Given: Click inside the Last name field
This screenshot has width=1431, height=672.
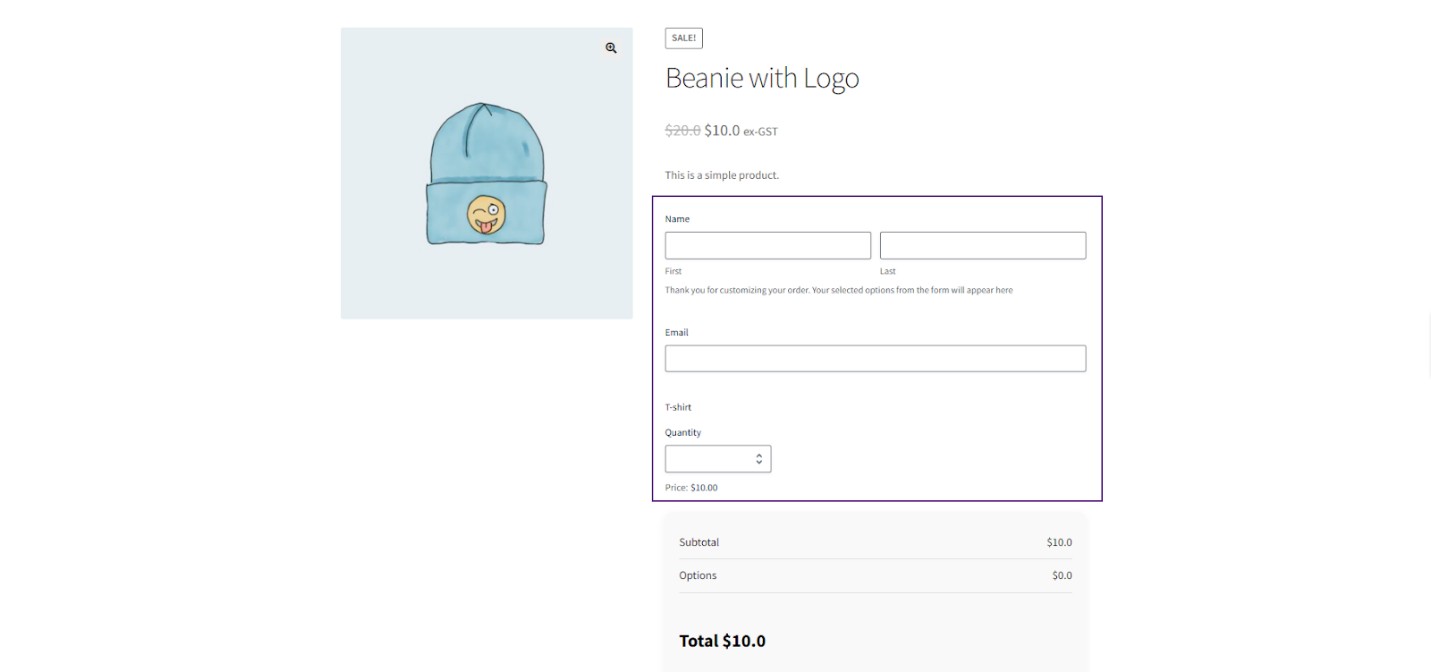Looking at the screenshot, I should 982,245.
